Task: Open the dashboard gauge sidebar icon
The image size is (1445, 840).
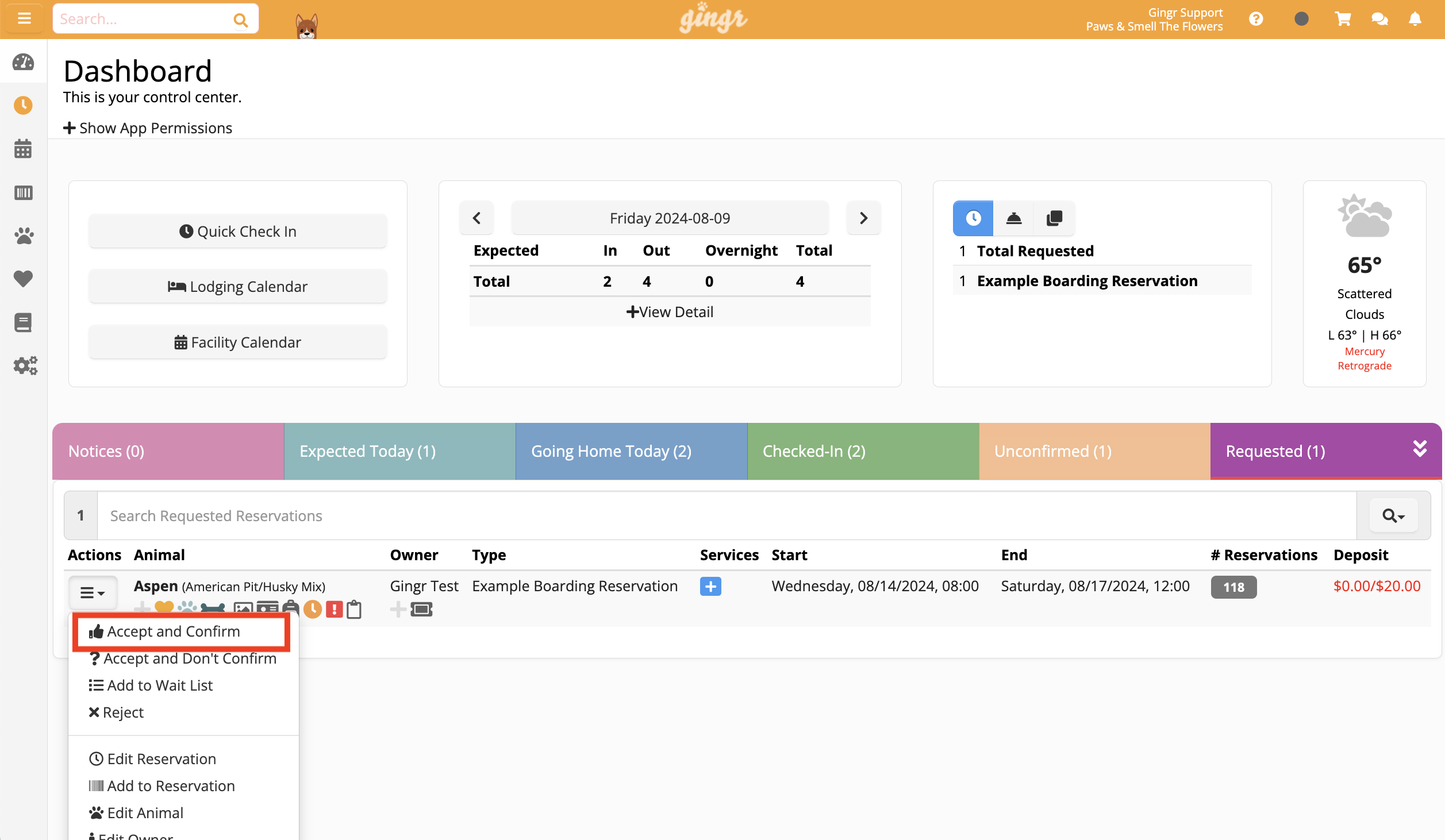Action: [x=24, y=62]
